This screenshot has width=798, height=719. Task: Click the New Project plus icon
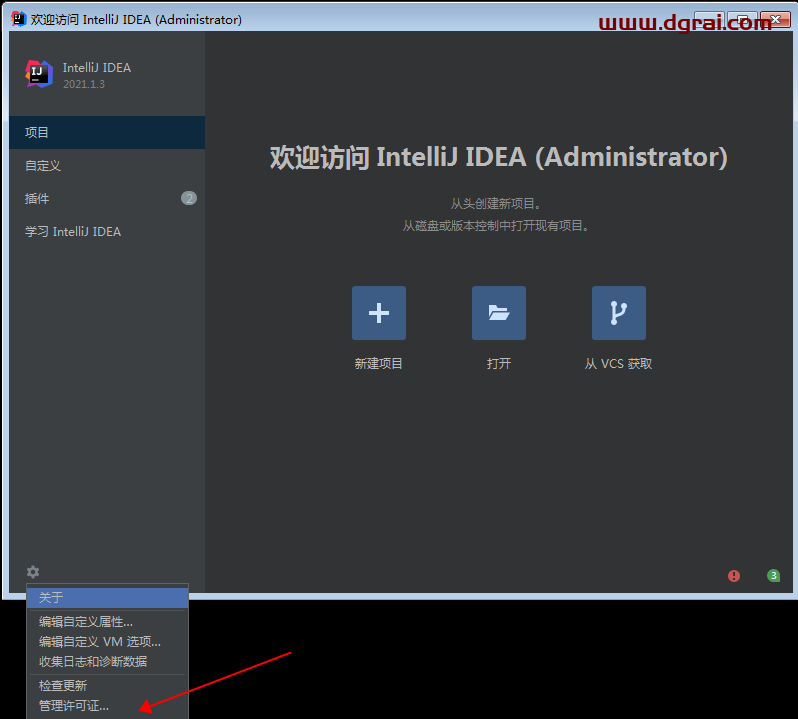pyautogui.click(x=379, y=313)
